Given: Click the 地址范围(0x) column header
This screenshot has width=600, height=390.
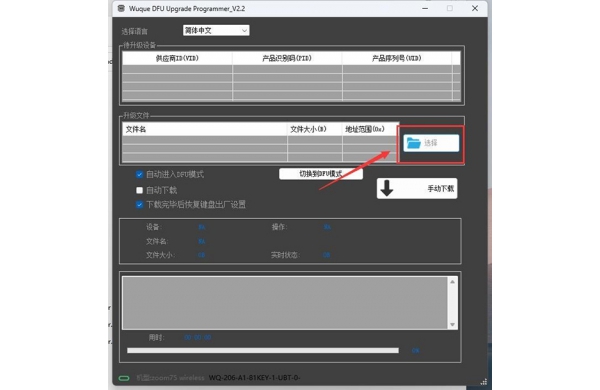Looking at the screenshot, I should pos(370,129).
